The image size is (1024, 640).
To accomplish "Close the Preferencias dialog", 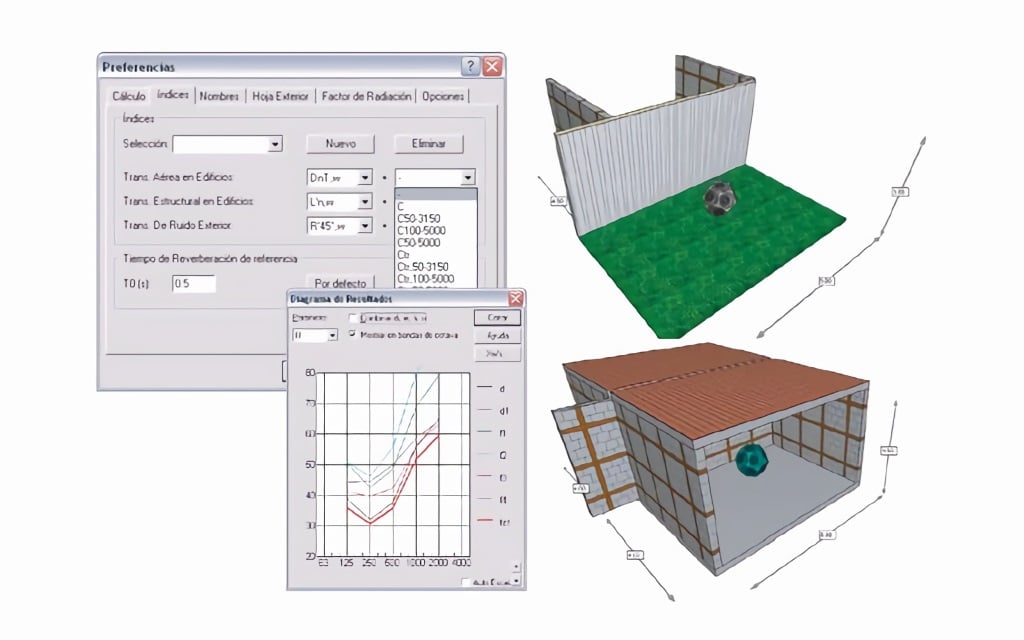I will (492, 67).
